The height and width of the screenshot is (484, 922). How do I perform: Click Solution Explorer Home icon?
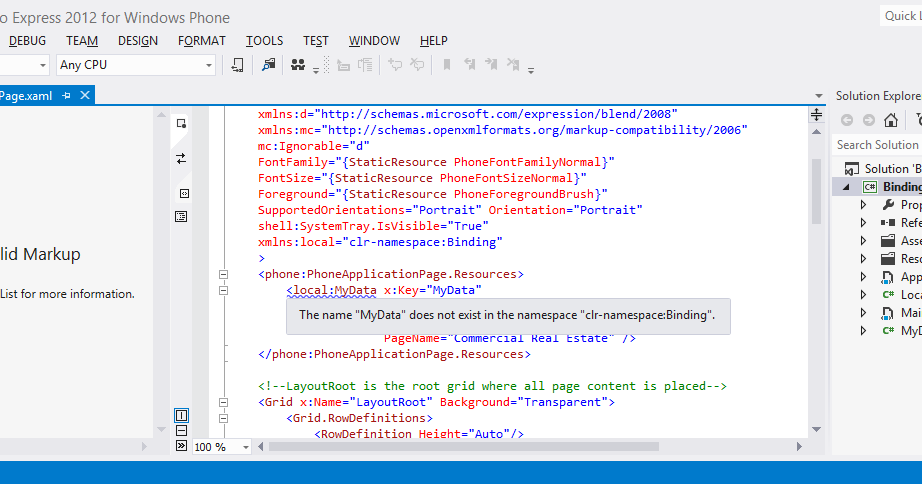[x=891, y=120]
